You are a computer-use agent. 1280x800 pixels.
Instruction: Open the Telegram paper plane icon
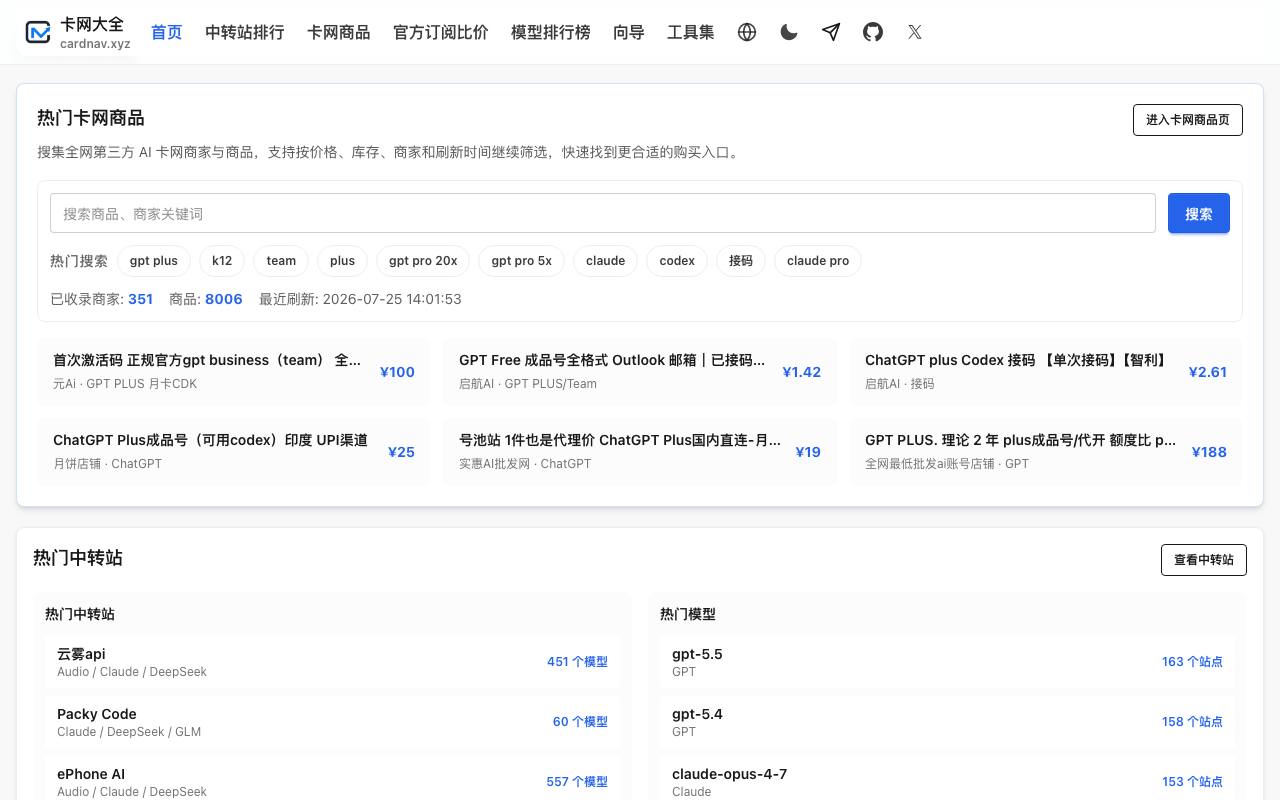point(831,32)
